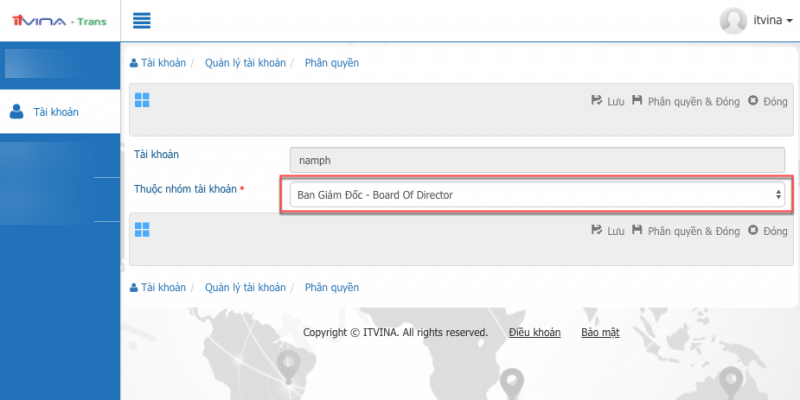
Task: Click Quản lý tài khoản bottom breadcrumb
Action: (243, 287)
